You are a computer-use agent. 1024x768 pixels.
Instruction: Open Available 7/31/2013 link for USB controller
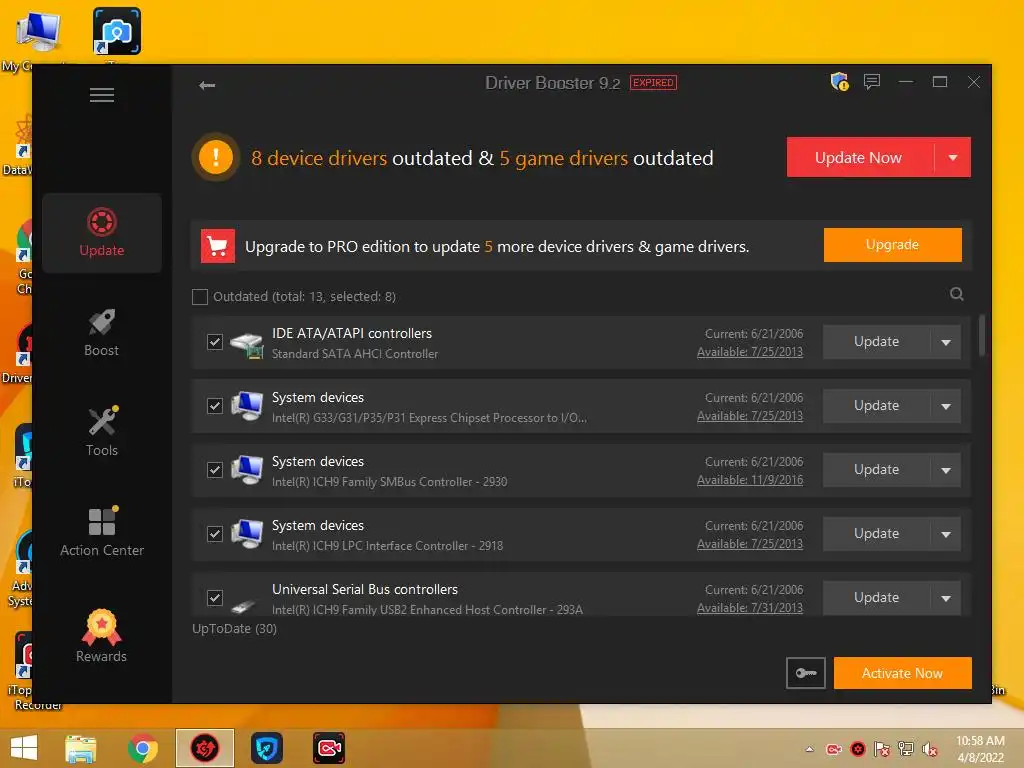point(750,608)
